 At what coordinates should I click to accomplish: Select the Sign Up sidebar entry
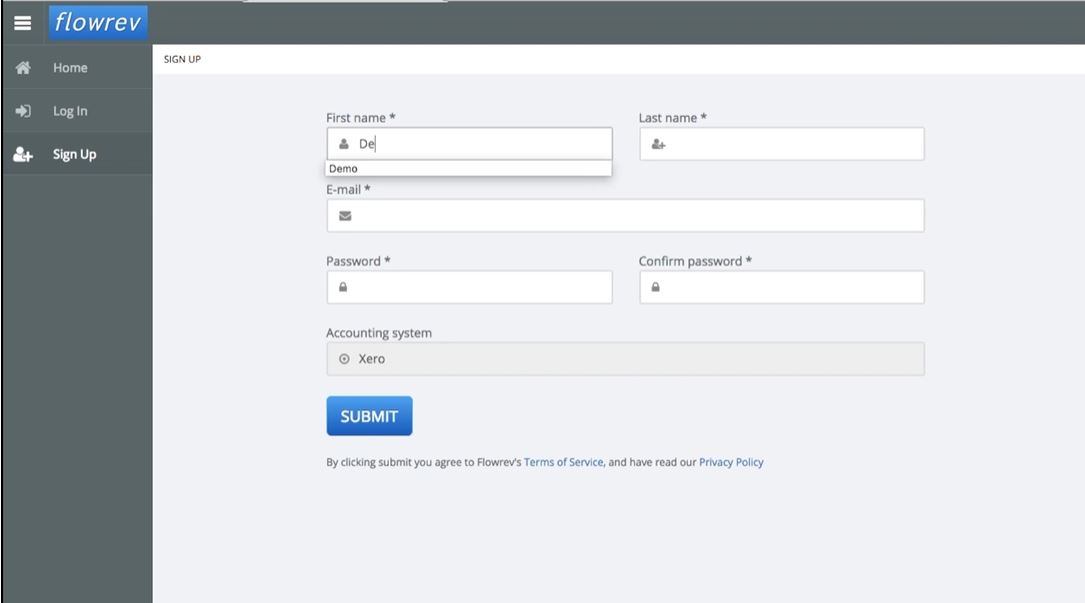74,153
